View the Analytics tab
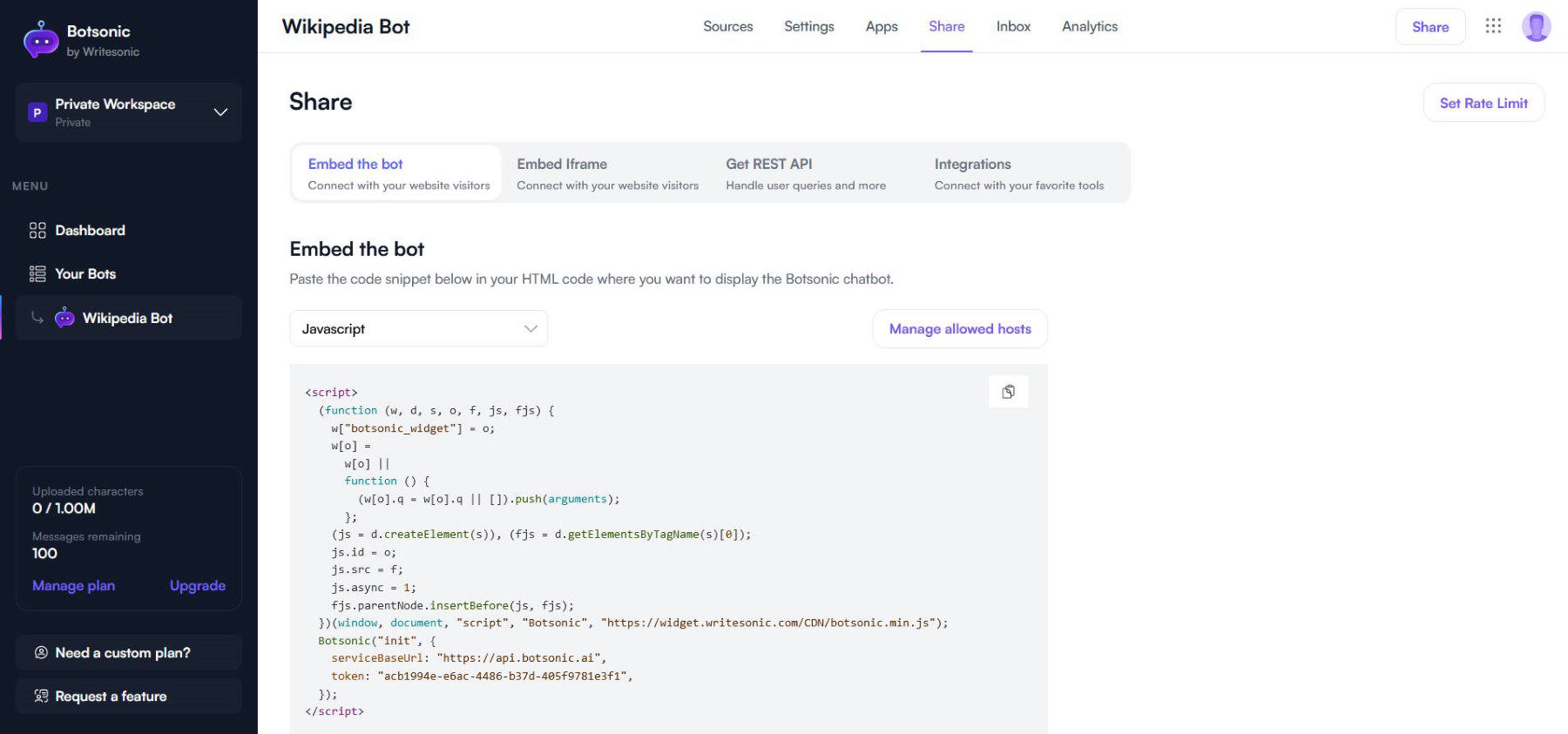Screen dimensions: 1568x734 [x=1090, y=26]
